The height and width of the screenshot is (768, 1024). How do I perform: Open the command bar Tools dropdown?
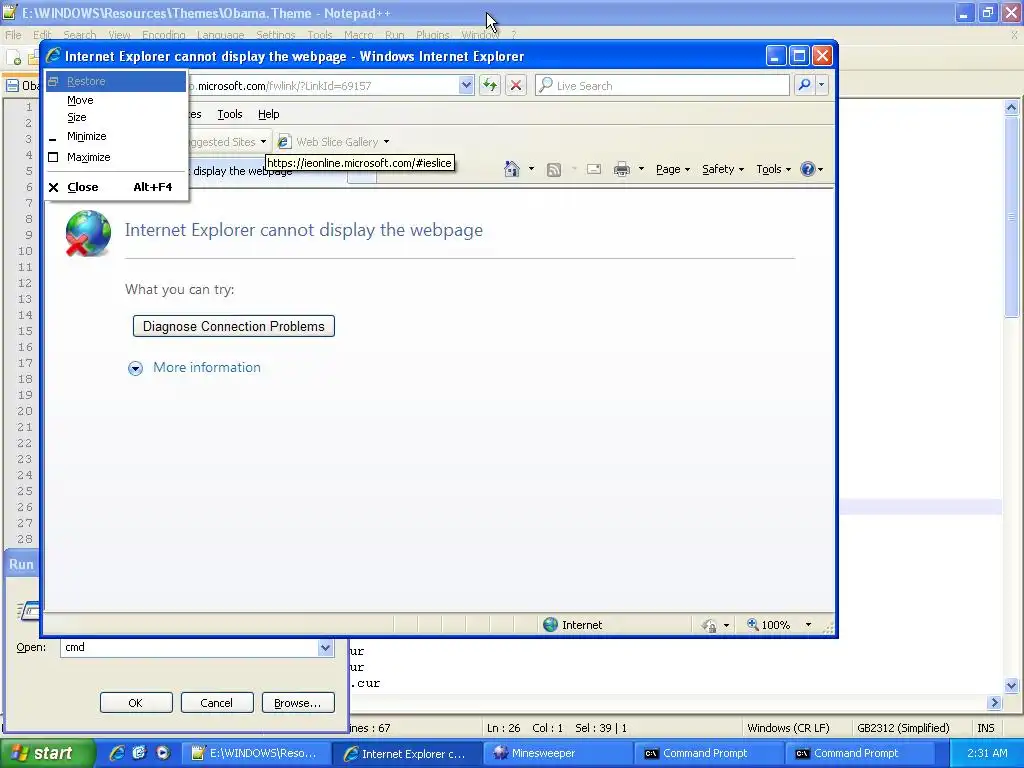(x=773, y=169)
